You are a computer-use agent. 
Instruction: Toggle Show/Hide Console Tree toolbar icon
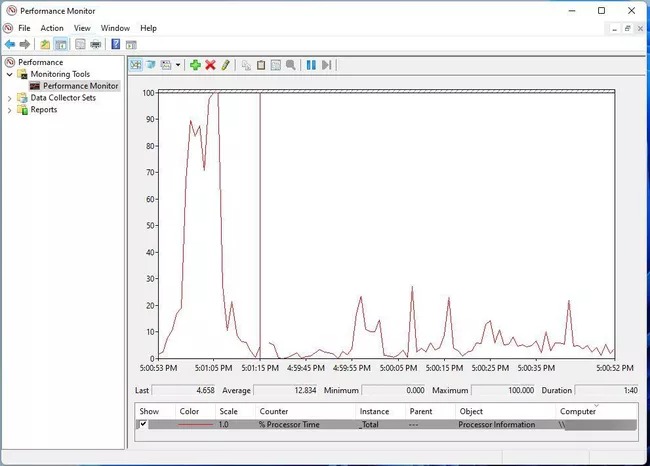[61, 44]
